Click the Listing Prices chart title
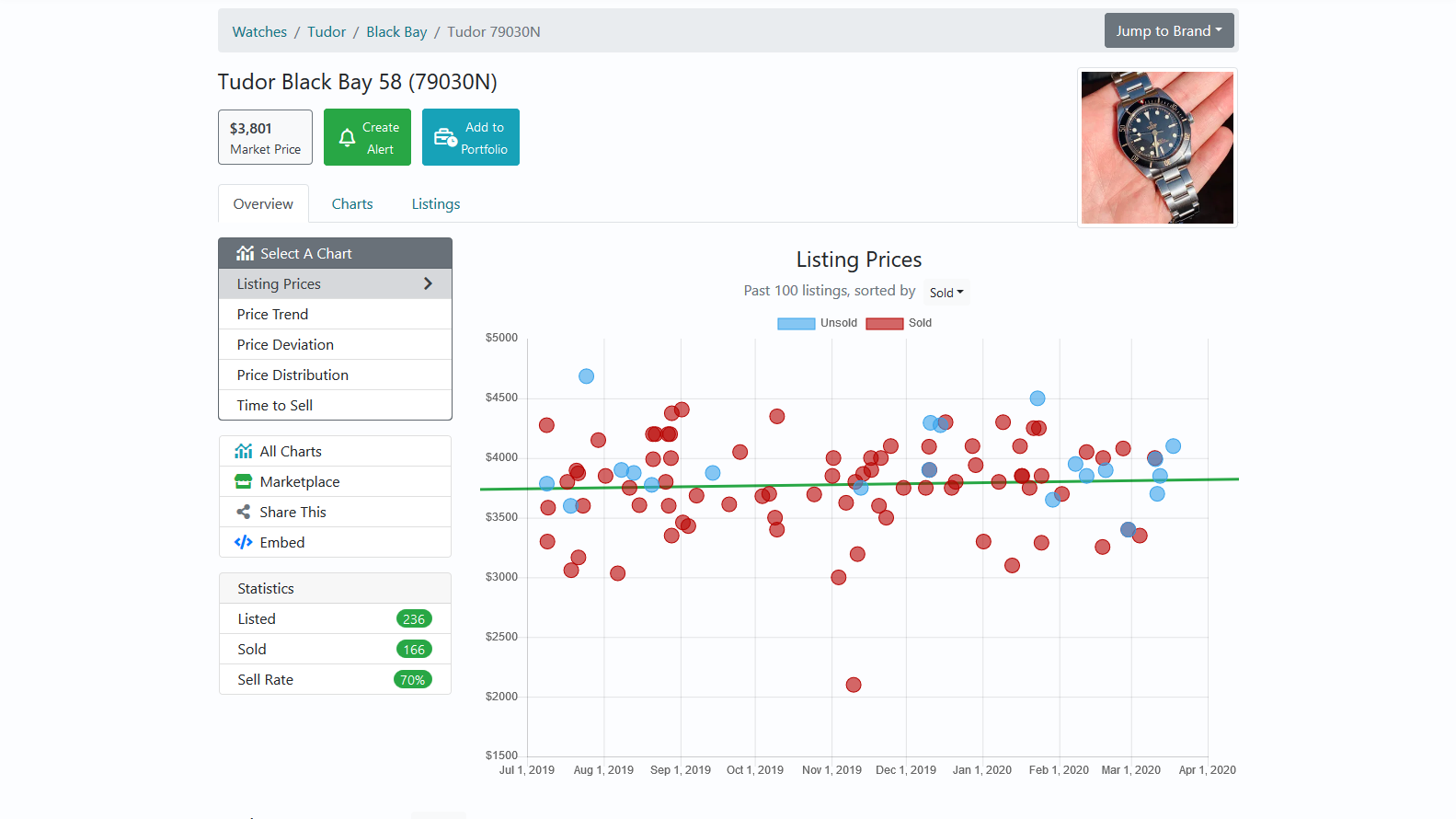Viewport: 1456px width, 819px height. [x=859, y=260]
